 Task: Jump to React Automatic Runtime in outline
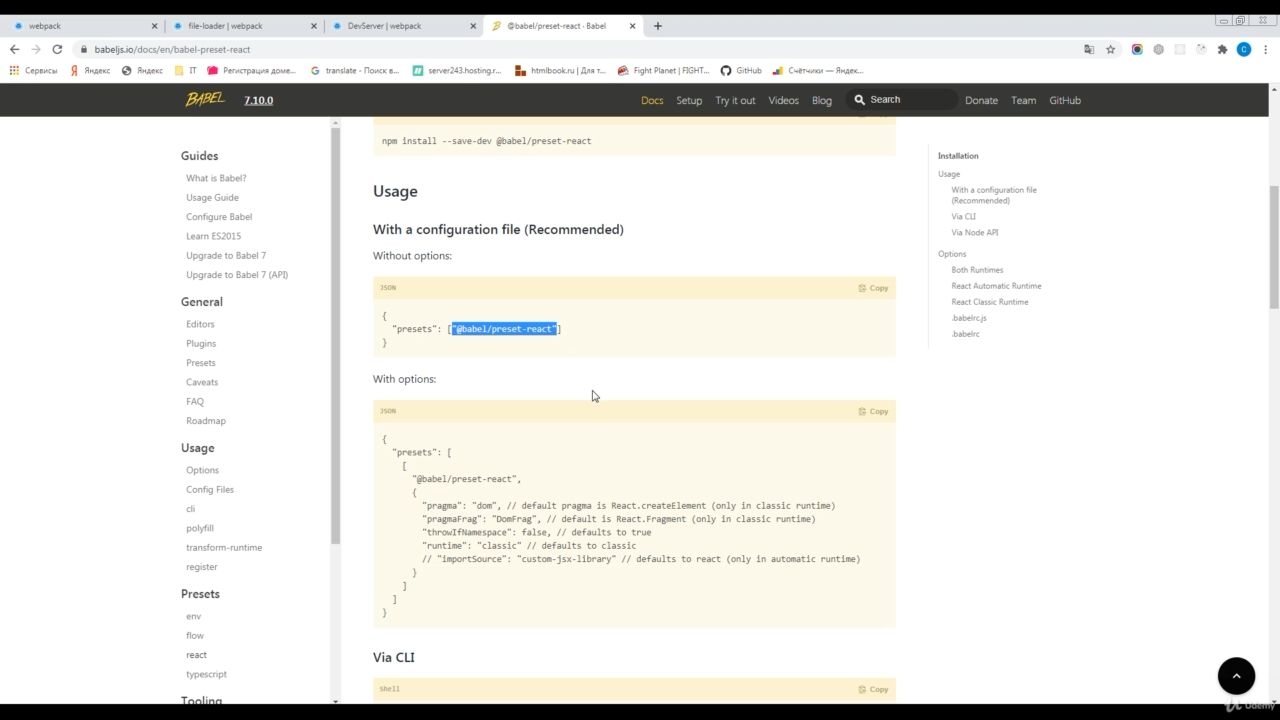click(x=996, y=286)
